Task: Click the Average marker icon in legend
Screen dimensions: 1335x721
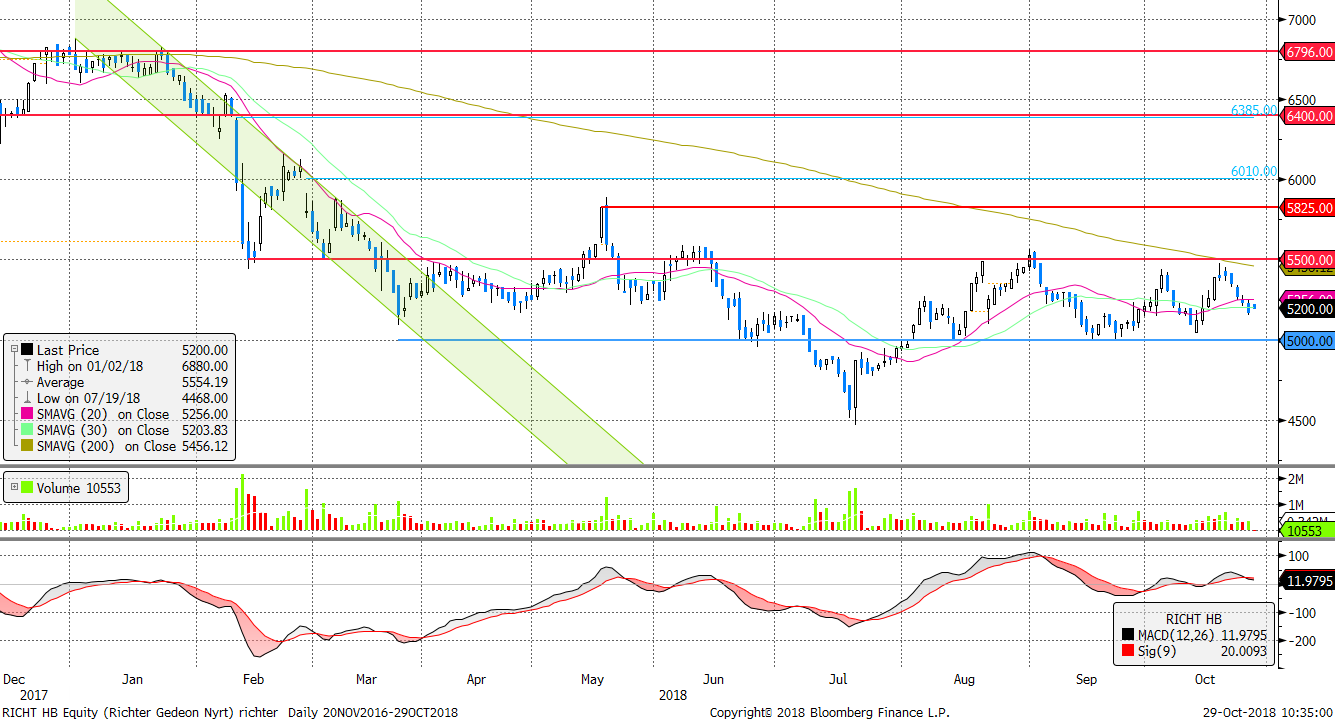Action: (27, 382)
